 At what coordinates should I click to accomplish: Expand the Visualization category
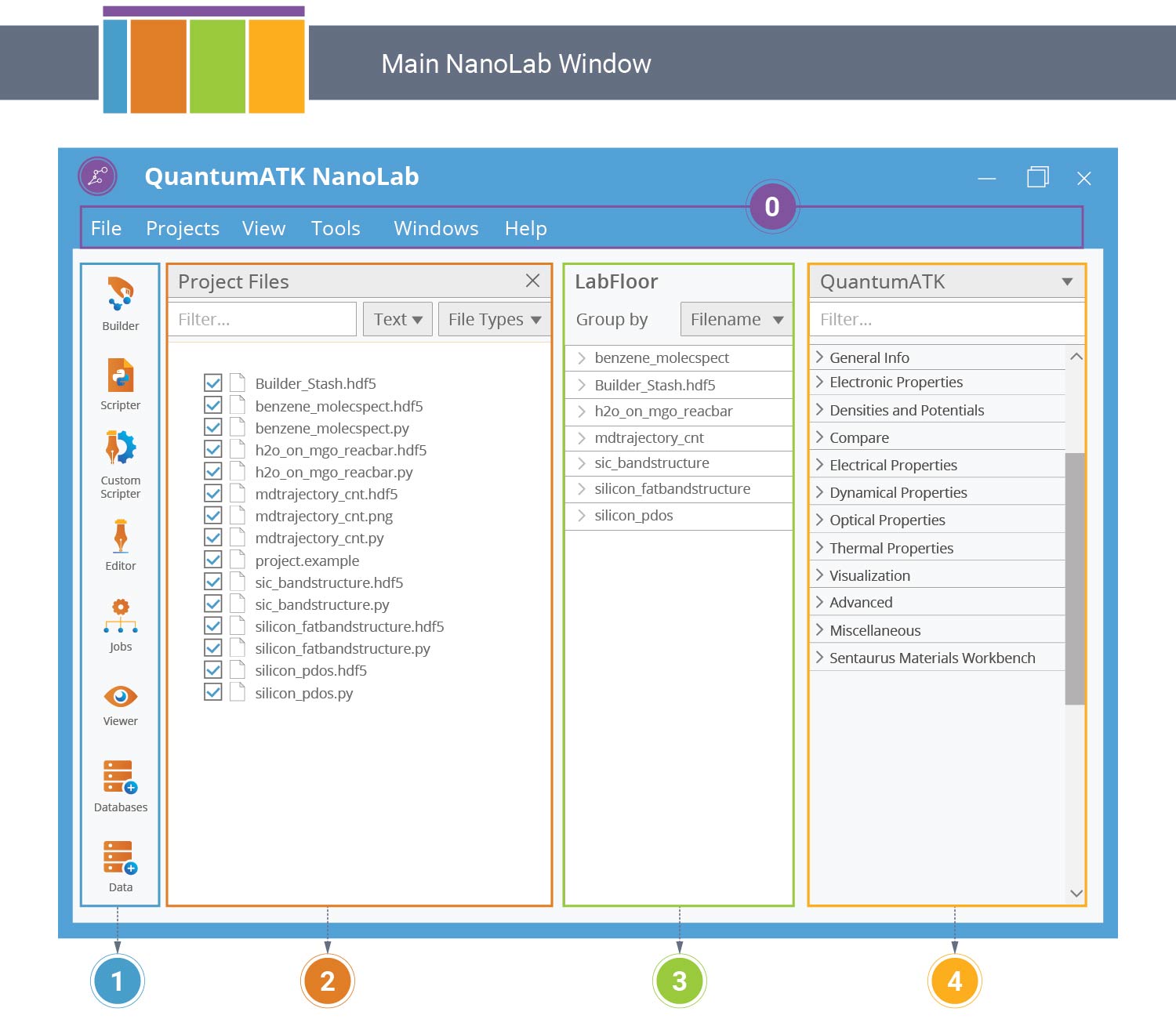pyautogui.click(x=819, y=575)
